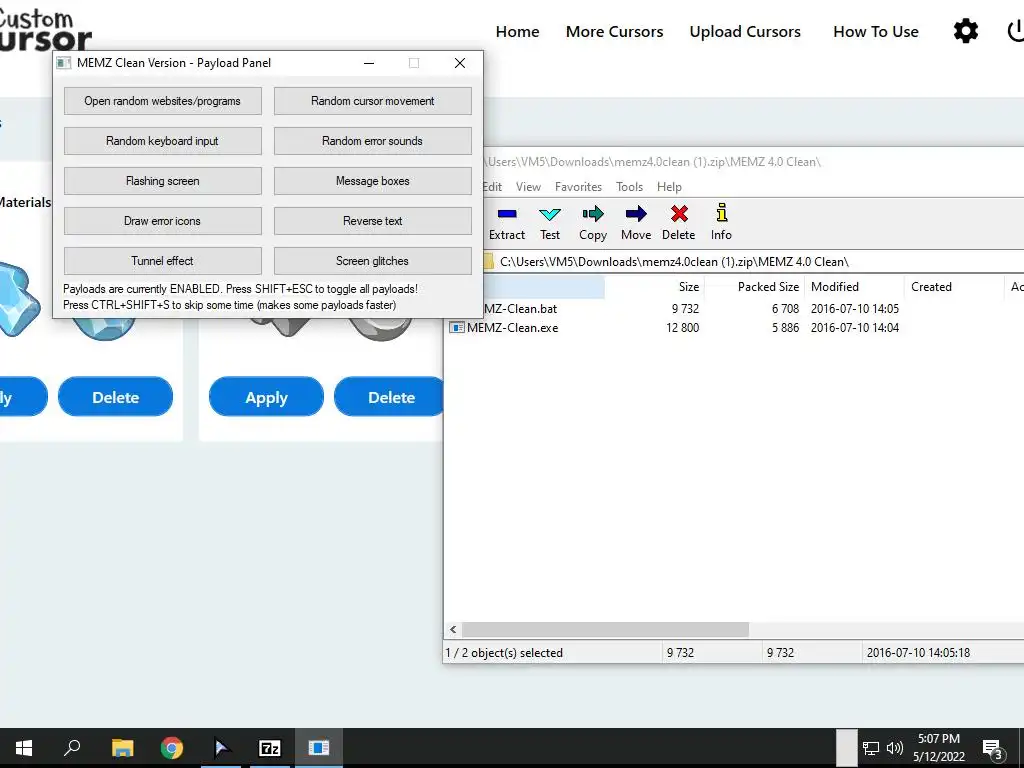The width and height of the screenshot is (1024, 768).
Task: Click the volume speaker tray icon
Action: click(895, 748)
